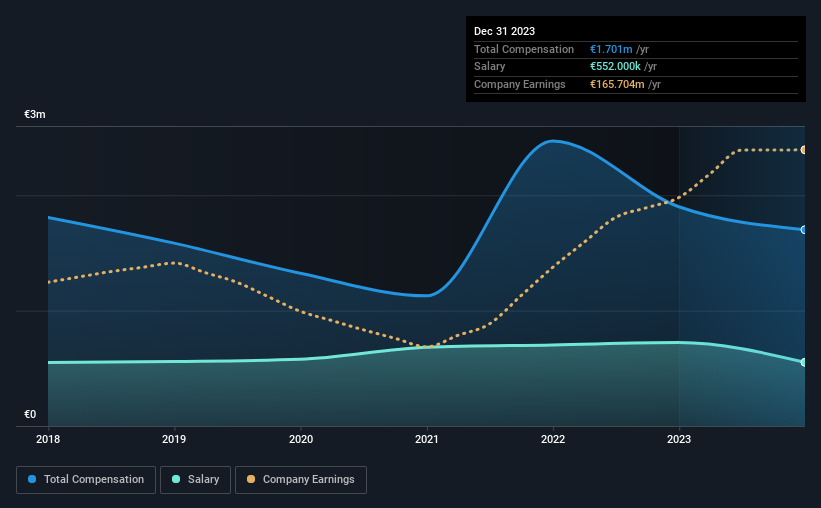The image size is (821, 508).
Task: Click the Company Earnings label in tooltip
Action: [519, 84]
